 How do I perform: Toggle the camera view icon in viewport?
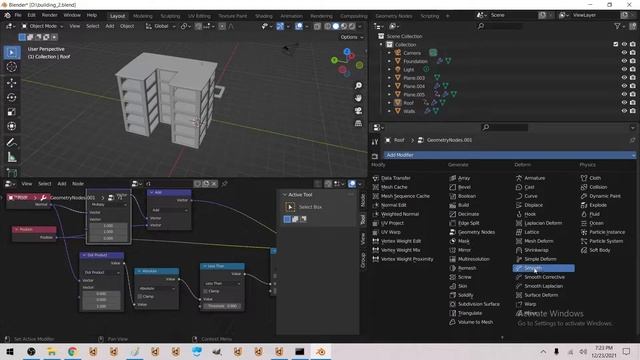[x=358, y=111]
